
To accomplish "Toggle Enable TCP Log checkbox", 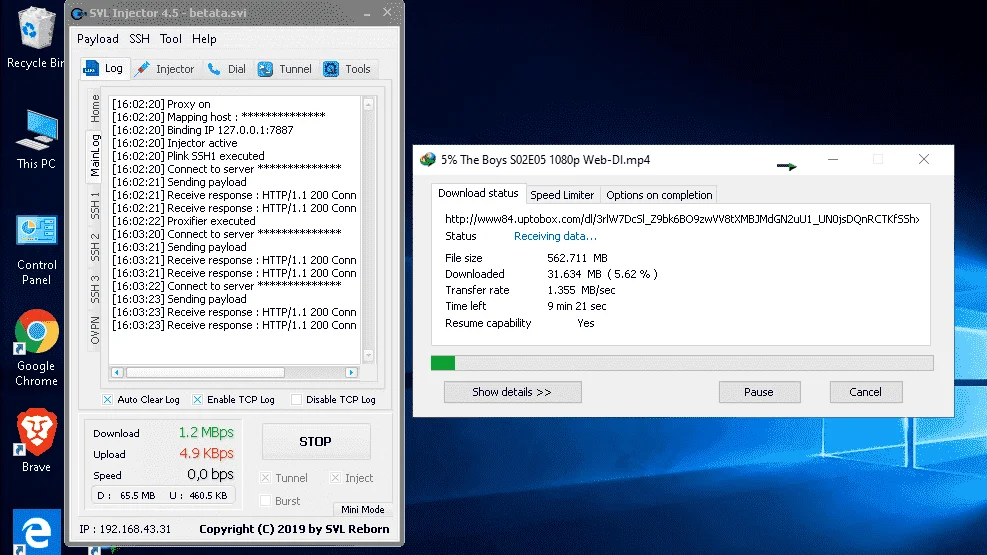I will click(198, 400).
